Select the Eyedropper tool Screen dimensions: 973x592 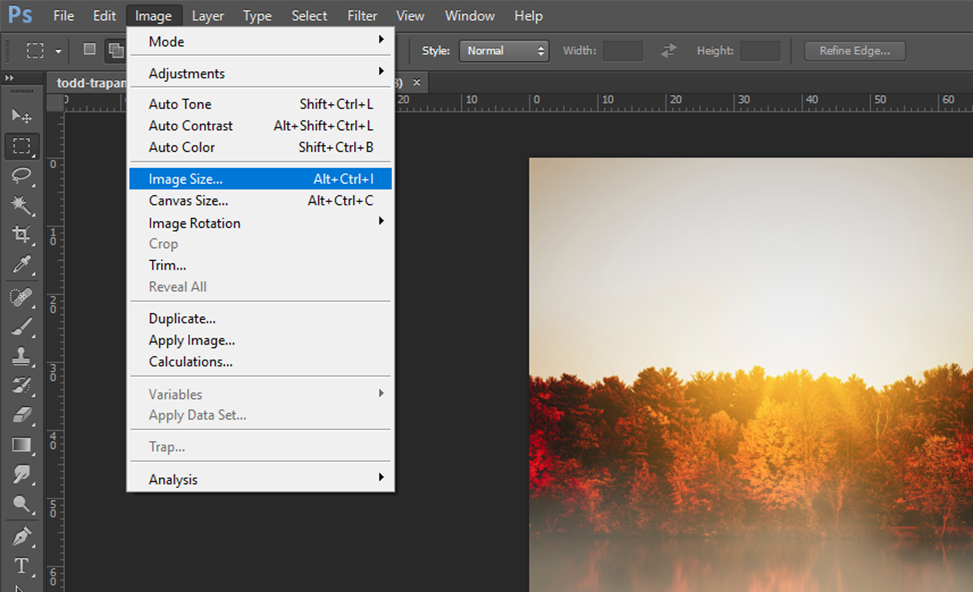pos(22,266)
